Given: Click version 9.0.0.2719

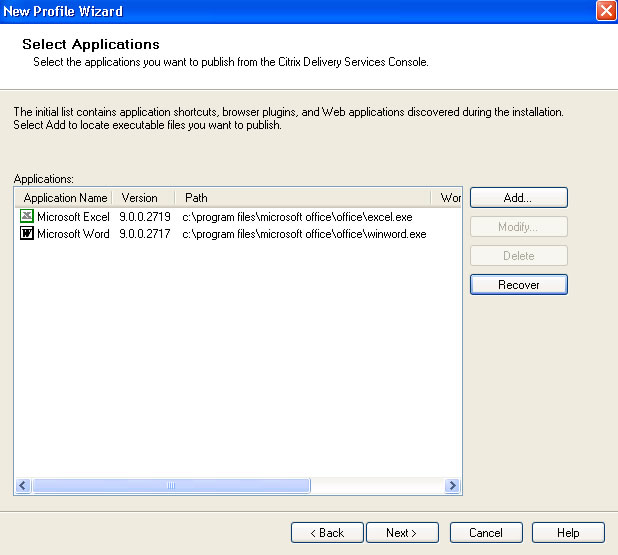Looking at the screenshot, I should click(x=145, y=217).
